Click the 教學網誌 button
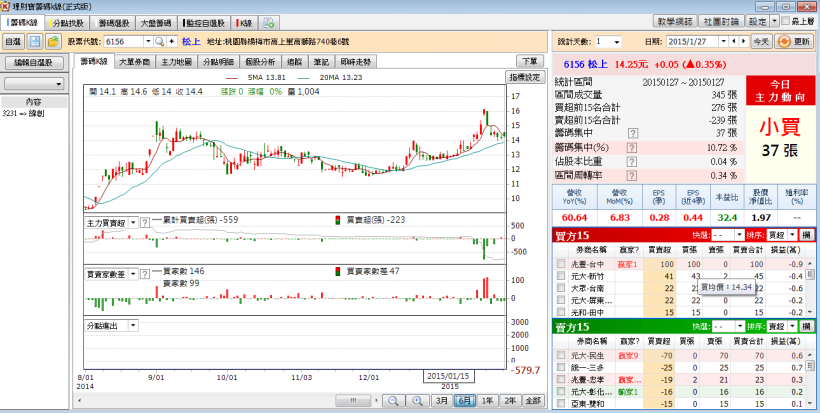This screenshot has height=413, width=820. 675,21
